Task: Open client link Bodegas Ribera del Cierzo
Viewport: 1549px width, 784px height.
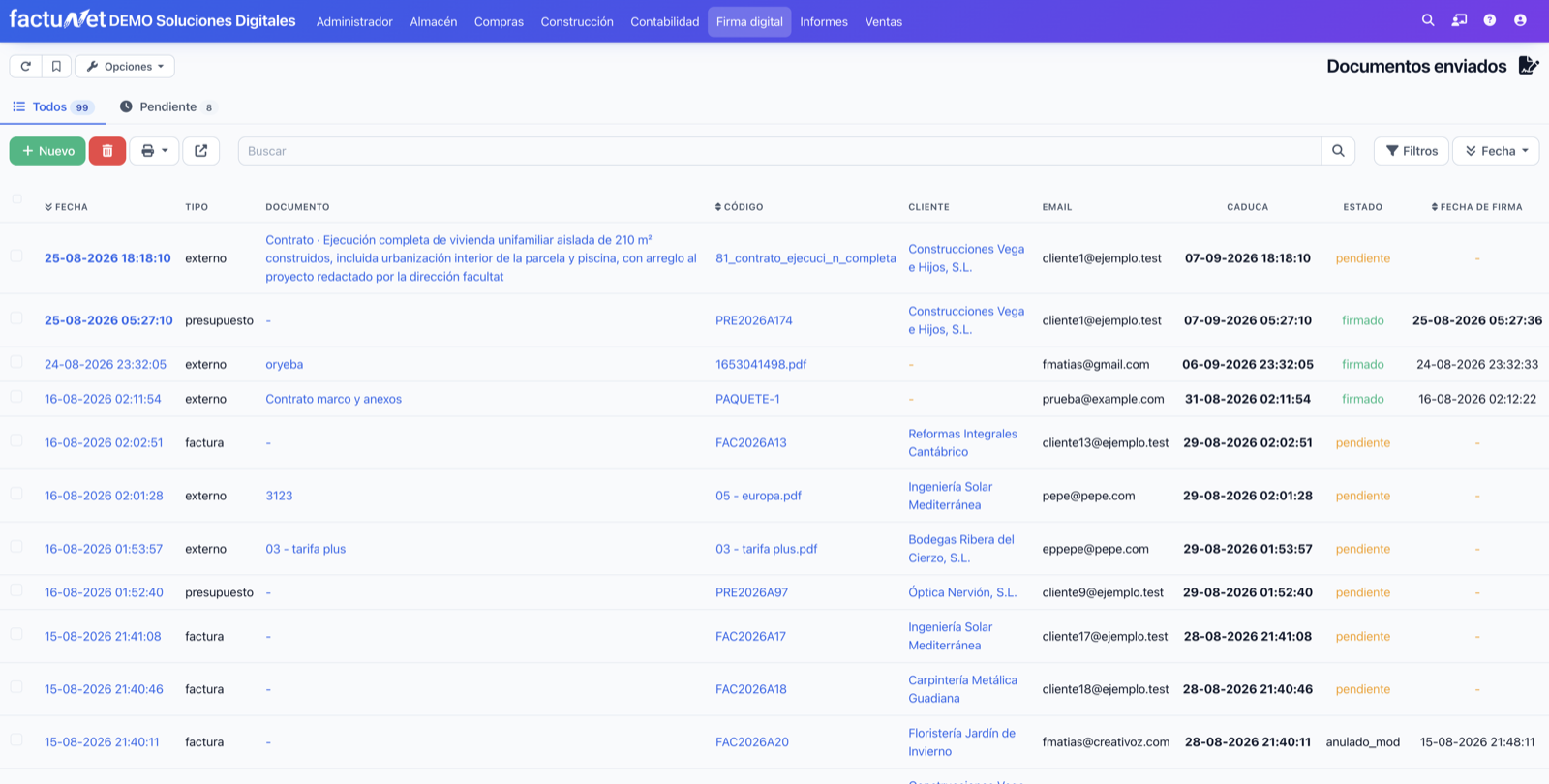Action: tap(961, 549)
